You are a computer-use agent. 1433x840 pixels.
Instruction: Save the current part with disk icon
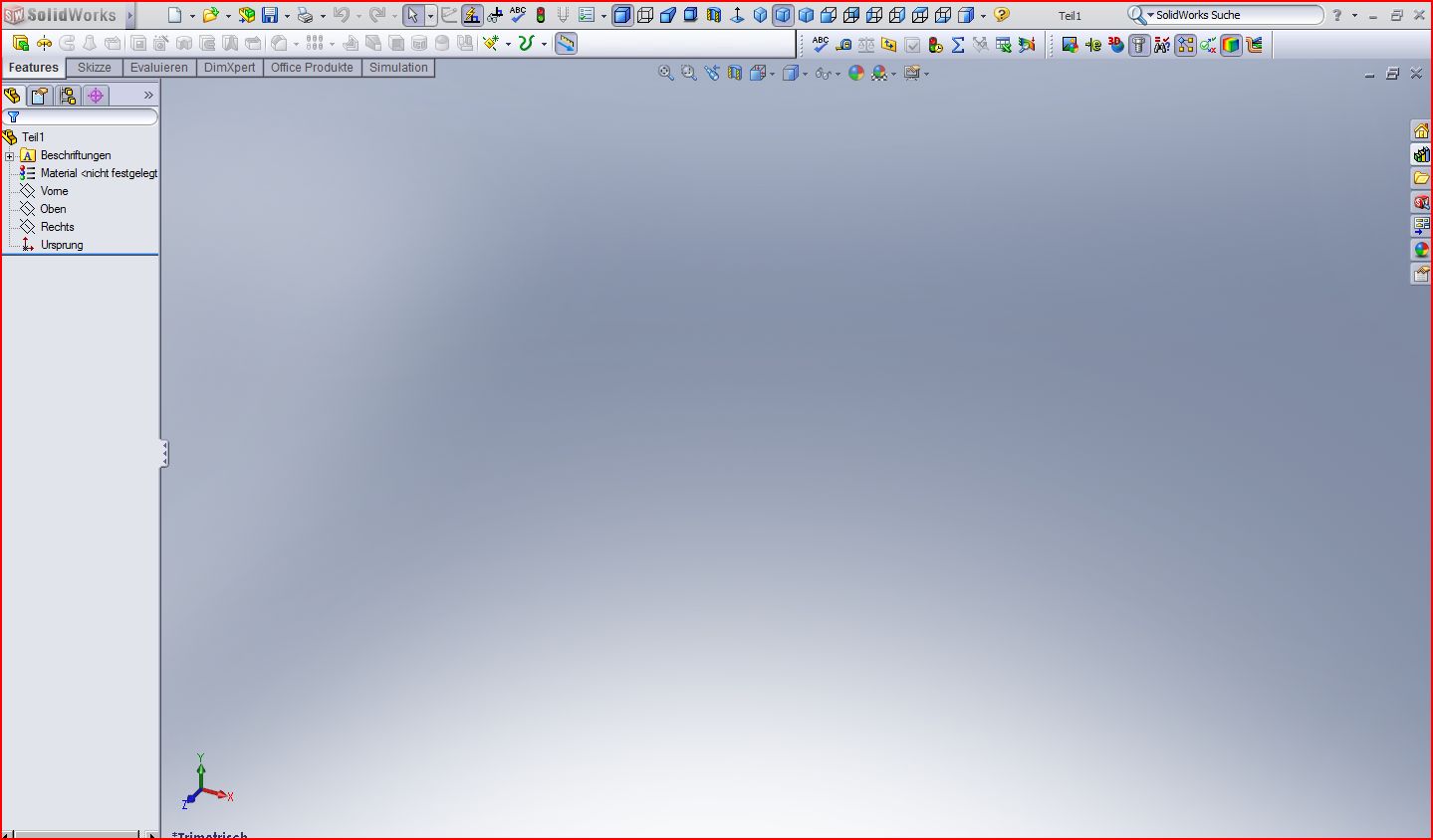270,15
